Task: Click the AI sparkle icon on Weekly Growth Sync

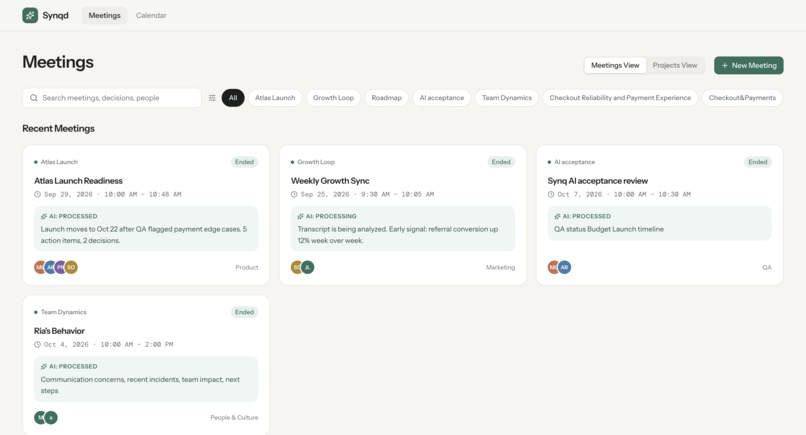Action: point(301,216)
